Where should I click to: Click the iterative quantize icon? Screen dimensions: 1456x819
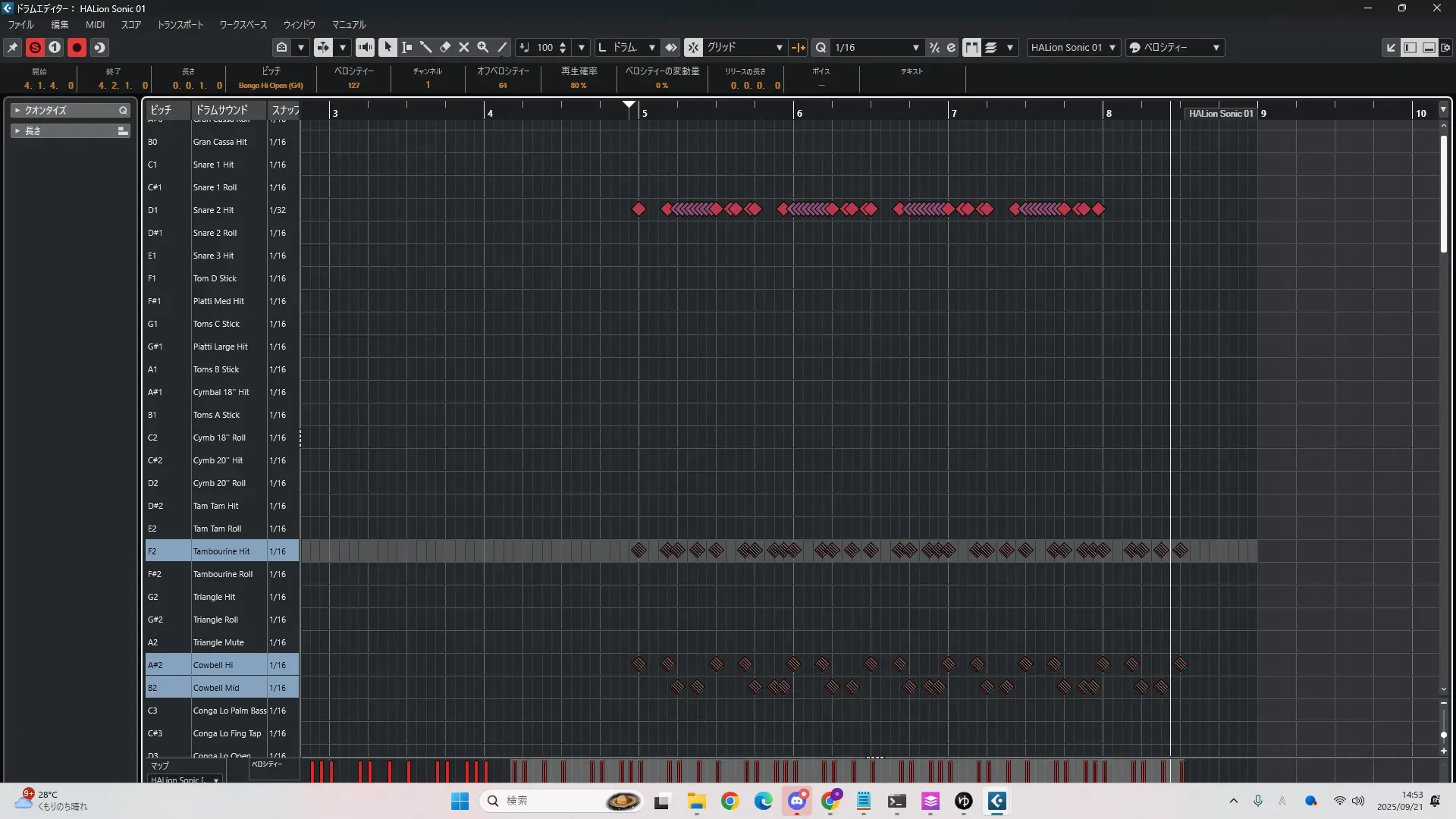click(934, 47)
